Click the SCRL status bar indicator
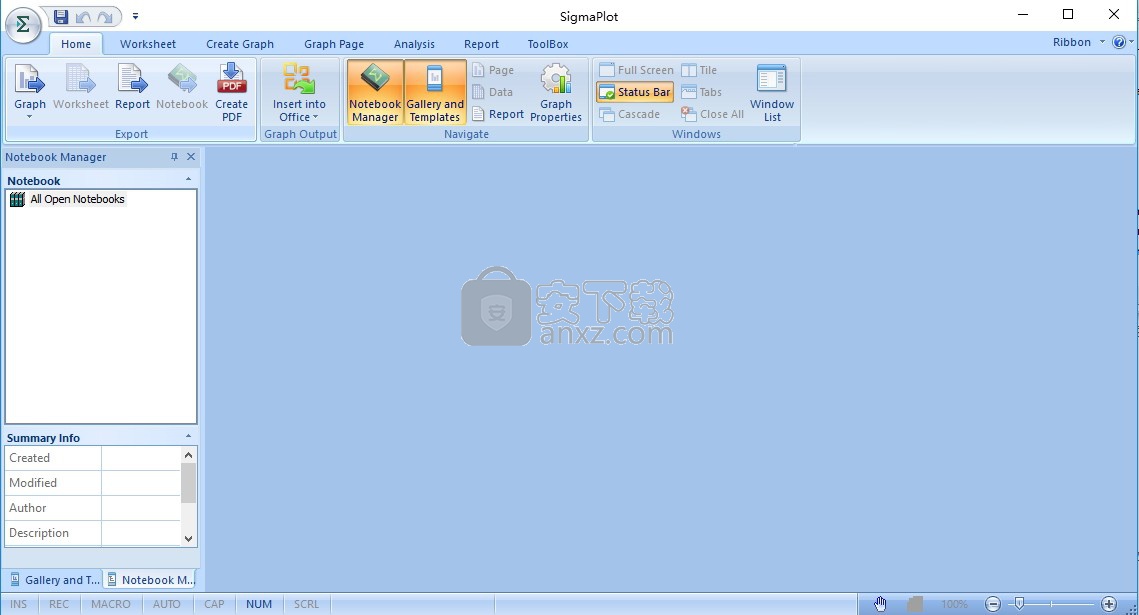Image resolution: width=1139 pixels, height=615 pixels. [x=307, y=604]
